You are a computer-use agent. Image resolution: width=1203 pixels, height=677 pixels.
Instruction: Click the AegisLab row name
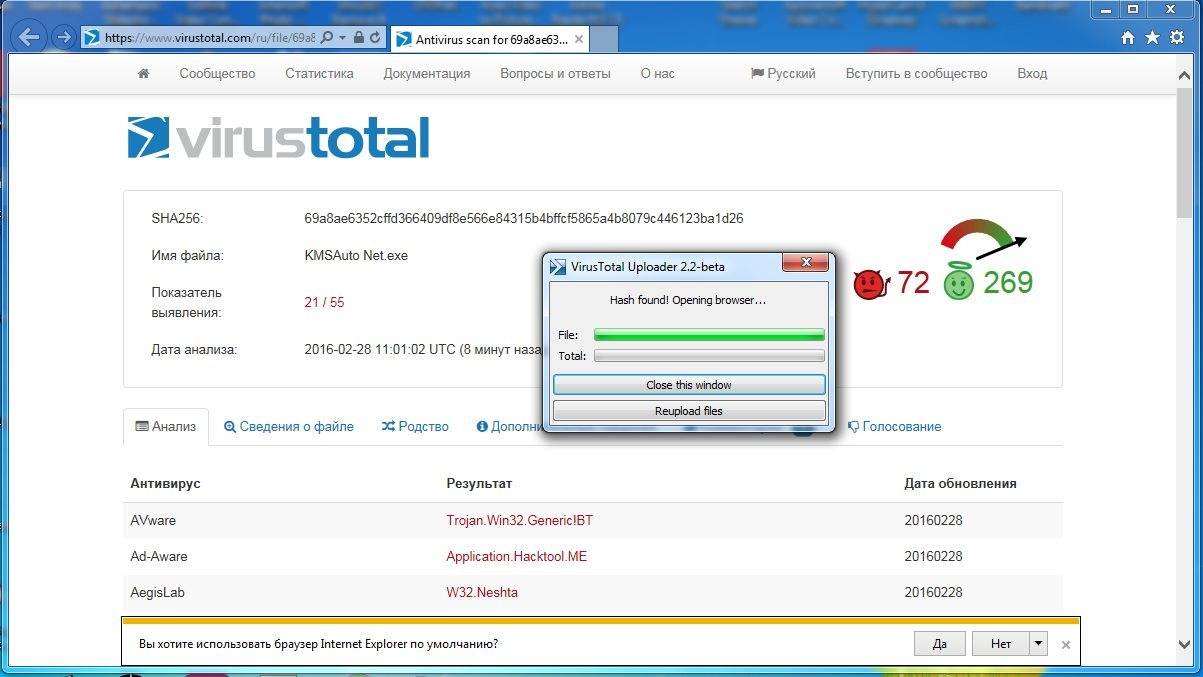[x=157, y=592]
